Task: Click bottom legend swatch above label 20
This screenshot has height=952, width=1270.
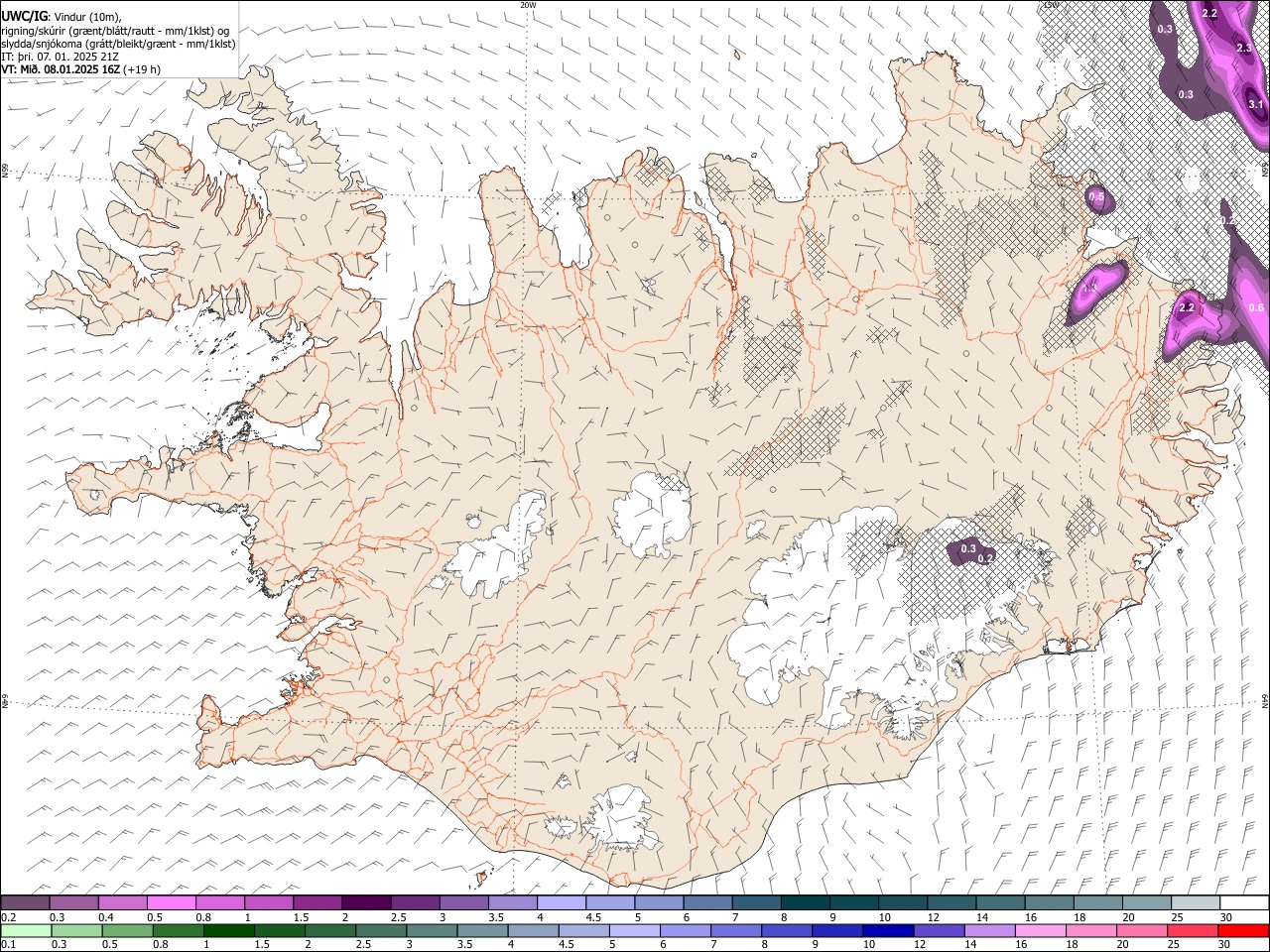Action: click(1140, 930)
